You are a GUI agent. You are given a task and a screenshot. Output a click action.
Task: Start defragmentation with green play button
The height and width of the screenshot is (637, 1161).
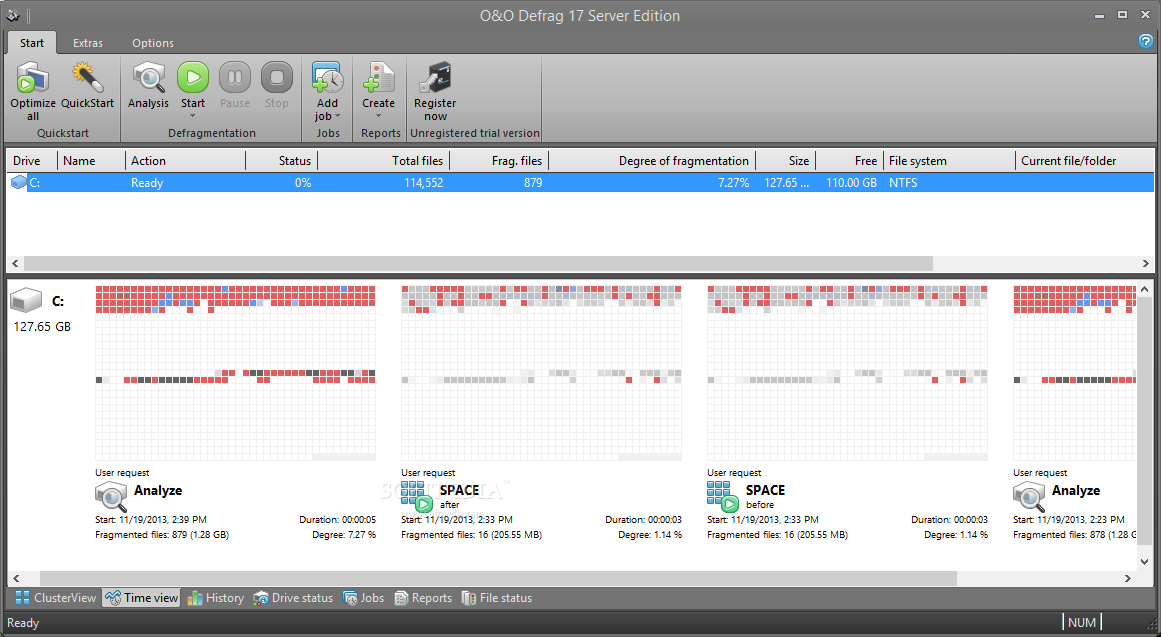click(193, 77)
